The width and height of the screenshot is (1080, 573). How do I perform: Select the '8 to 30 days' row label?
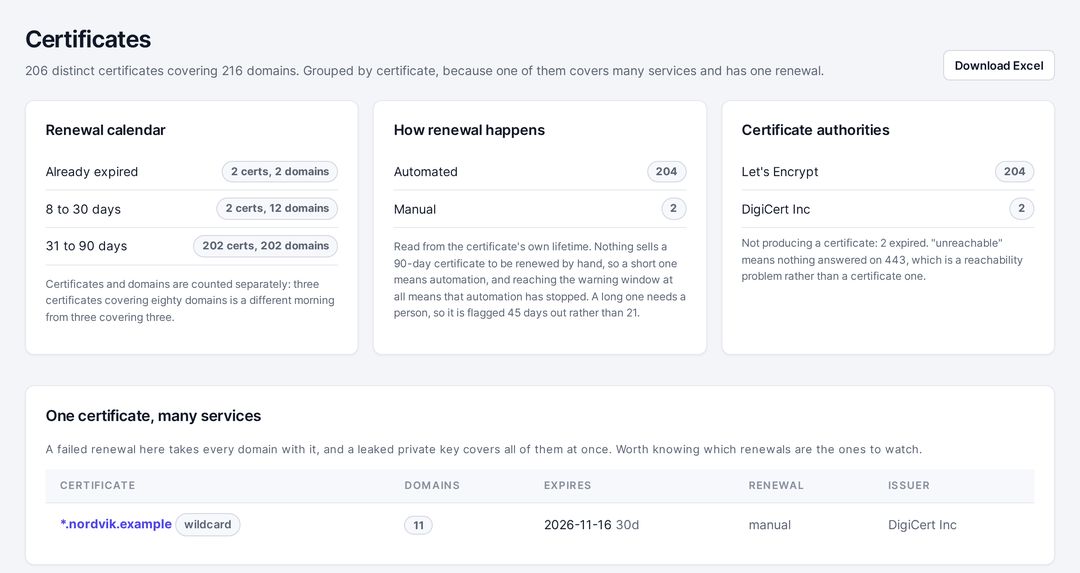click(x=83, y=209)
